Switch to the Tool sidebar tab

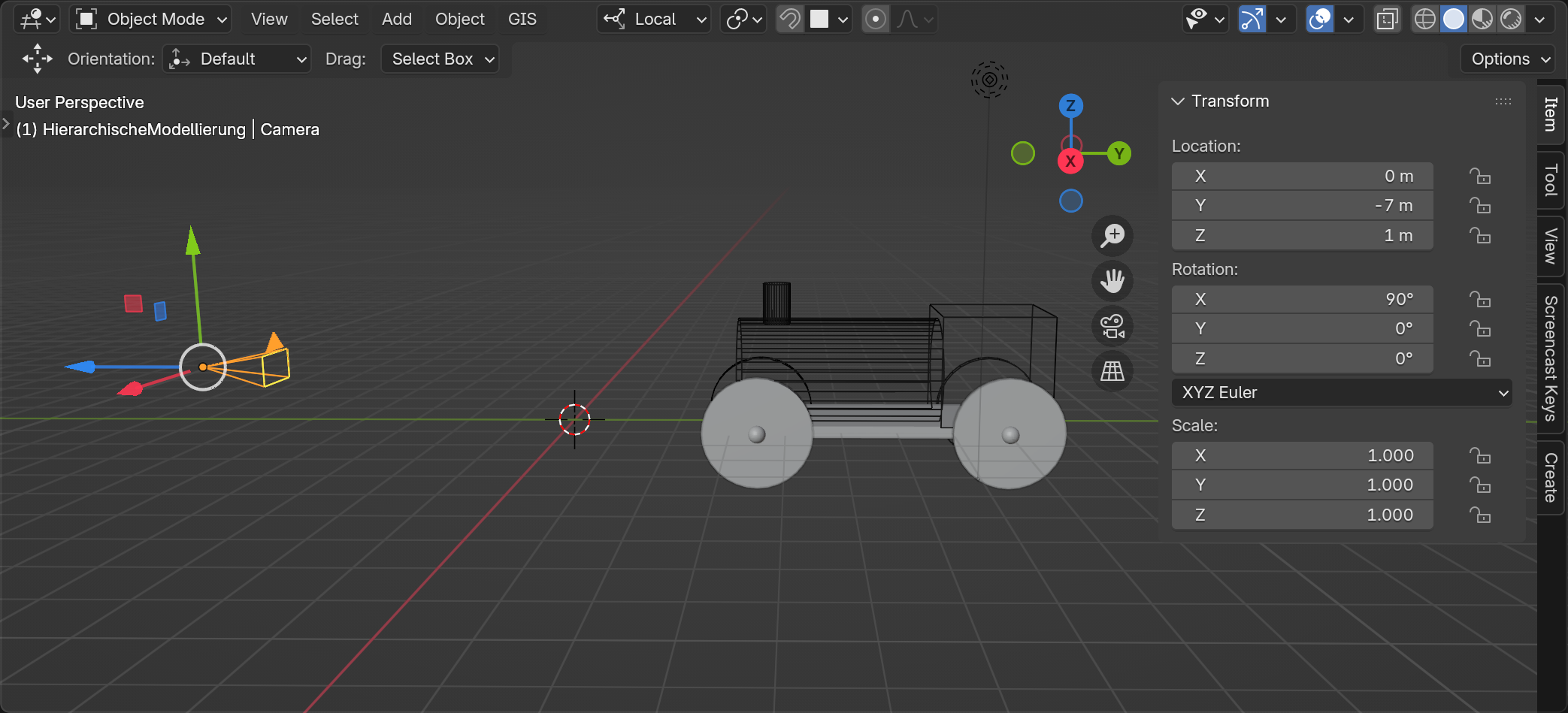[x=1550, y=180]
